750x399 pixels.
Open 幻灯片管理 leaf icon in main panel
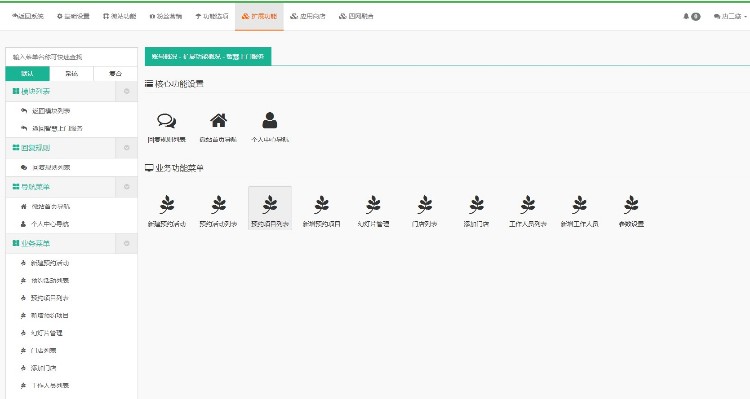click(x=373, y=205)
